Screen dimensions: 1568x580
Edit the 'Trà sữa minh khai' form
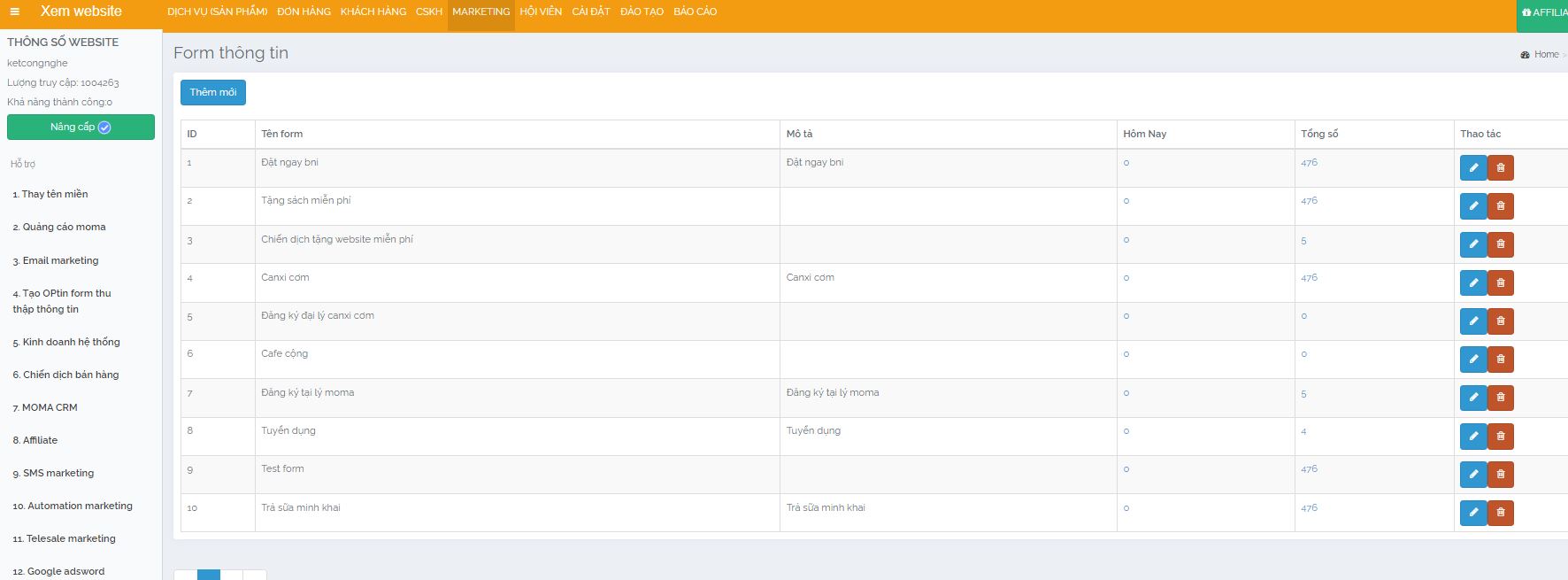click(x=1472, y=513)
